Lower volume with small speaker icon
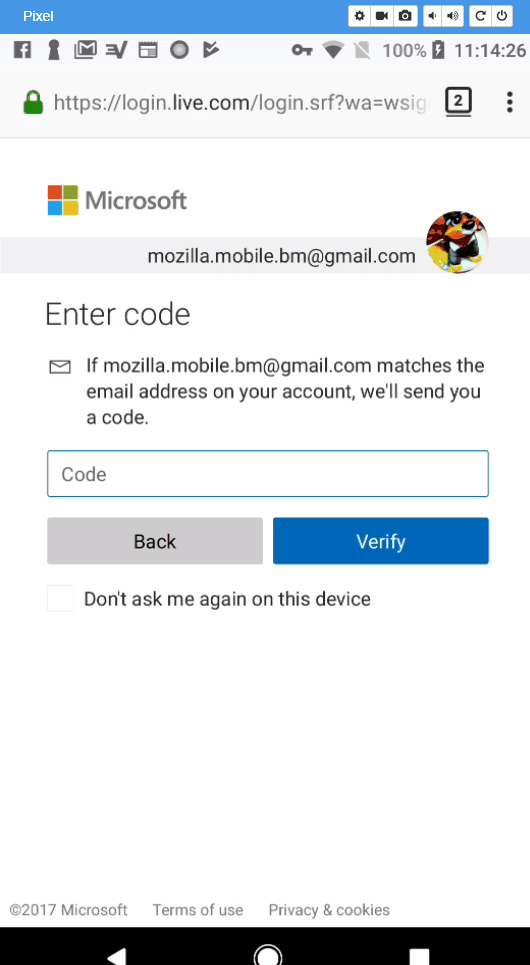The width and height of the screenshot is (530, 965). (433, 16)
